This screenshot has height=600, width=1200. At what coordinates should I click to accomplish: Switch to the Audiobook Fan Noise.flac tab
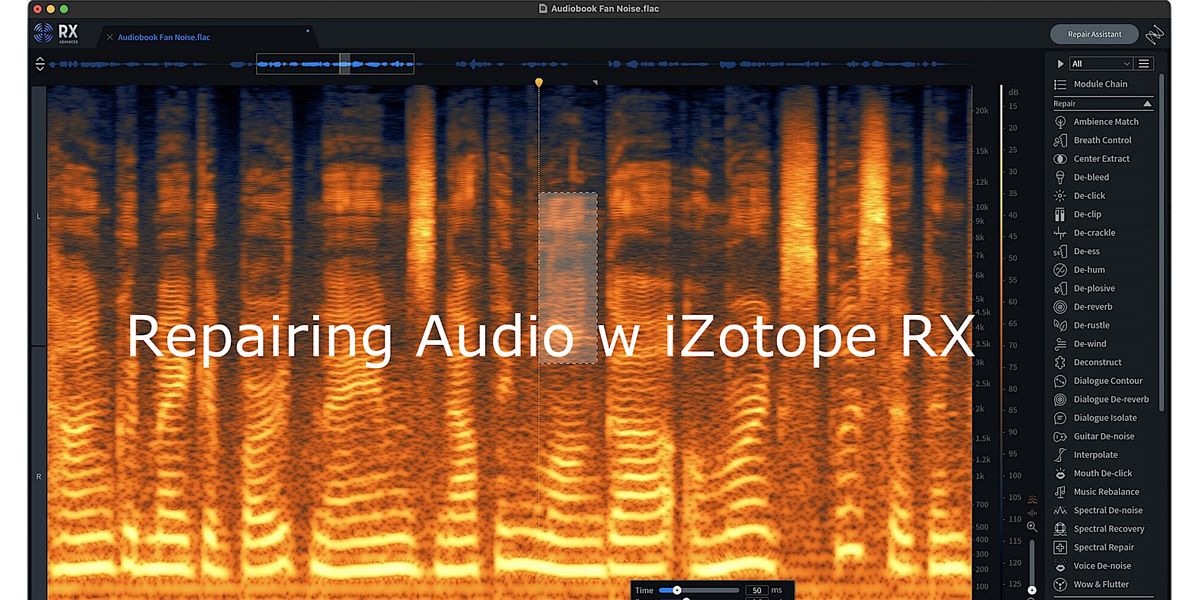164,37
